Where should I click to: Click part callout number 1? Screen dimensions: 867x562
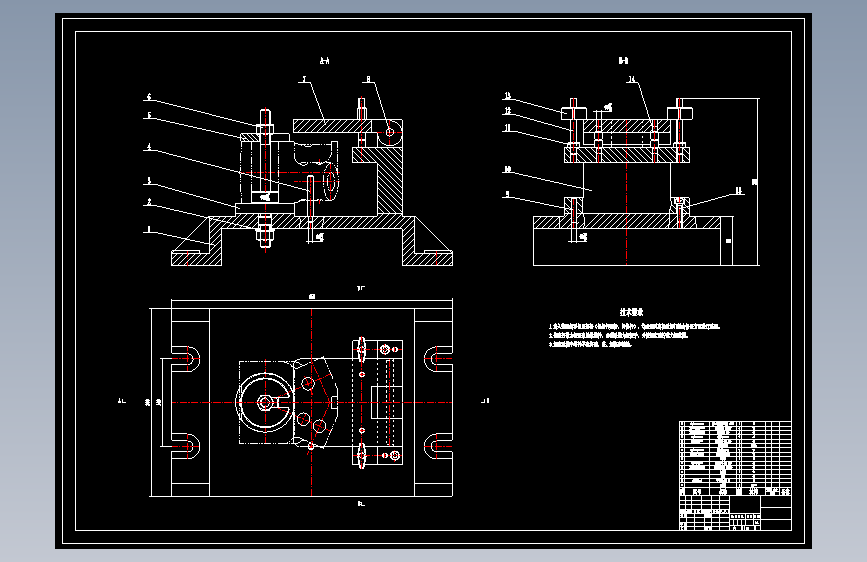tap(148, 229)
